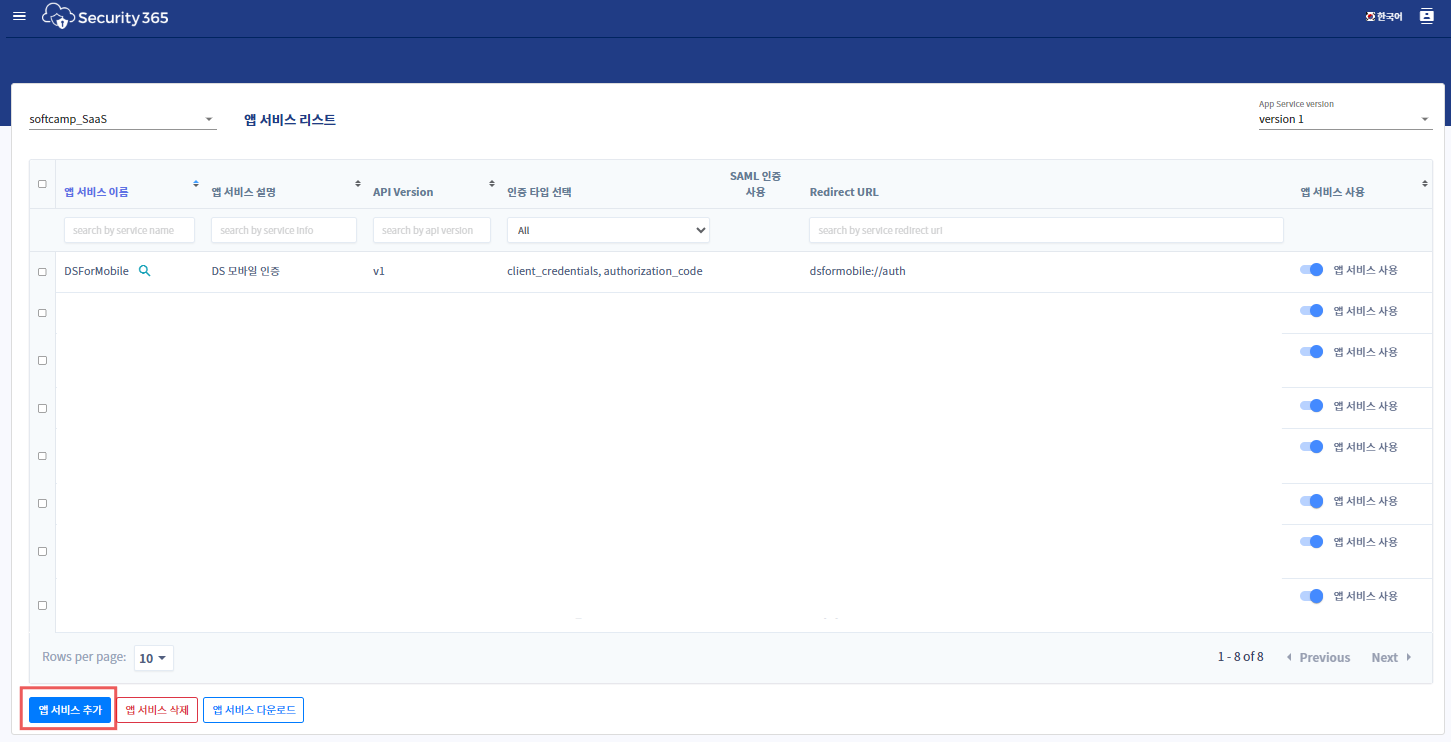1451x742 pixels.
Task: Expand the softcamp_SaaS tenant dropdown
Action: click(122, 119)
